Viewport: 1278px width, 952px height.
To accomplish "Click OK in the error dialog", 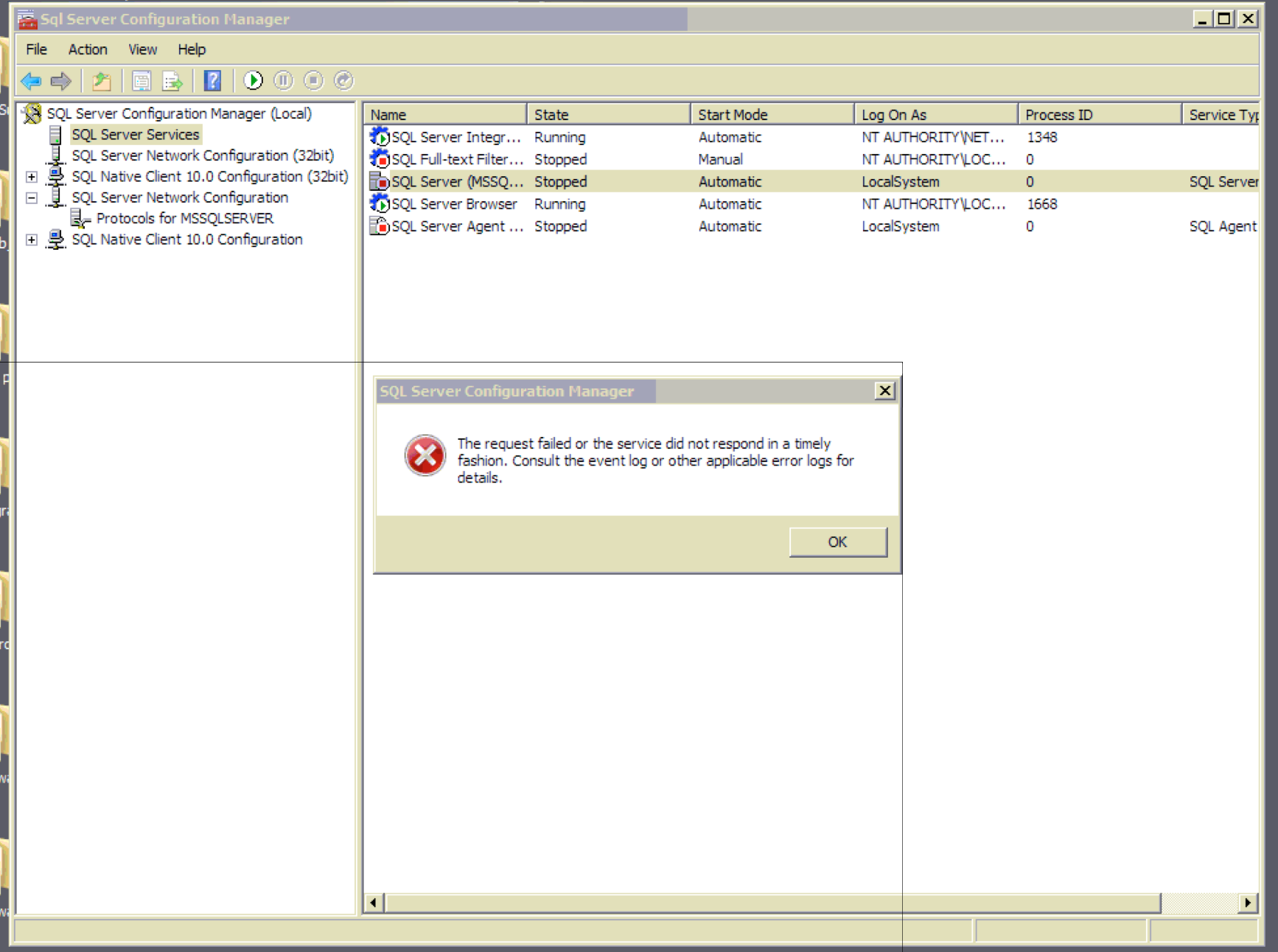I will (838, 542).
